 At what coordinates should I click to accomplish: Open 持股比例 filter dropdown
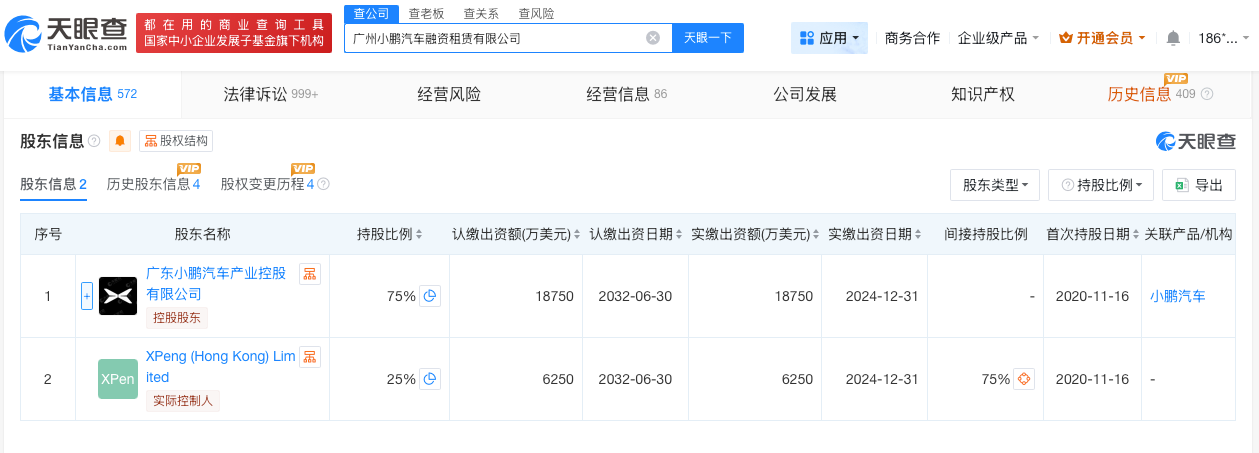[x=1101, y=185]
